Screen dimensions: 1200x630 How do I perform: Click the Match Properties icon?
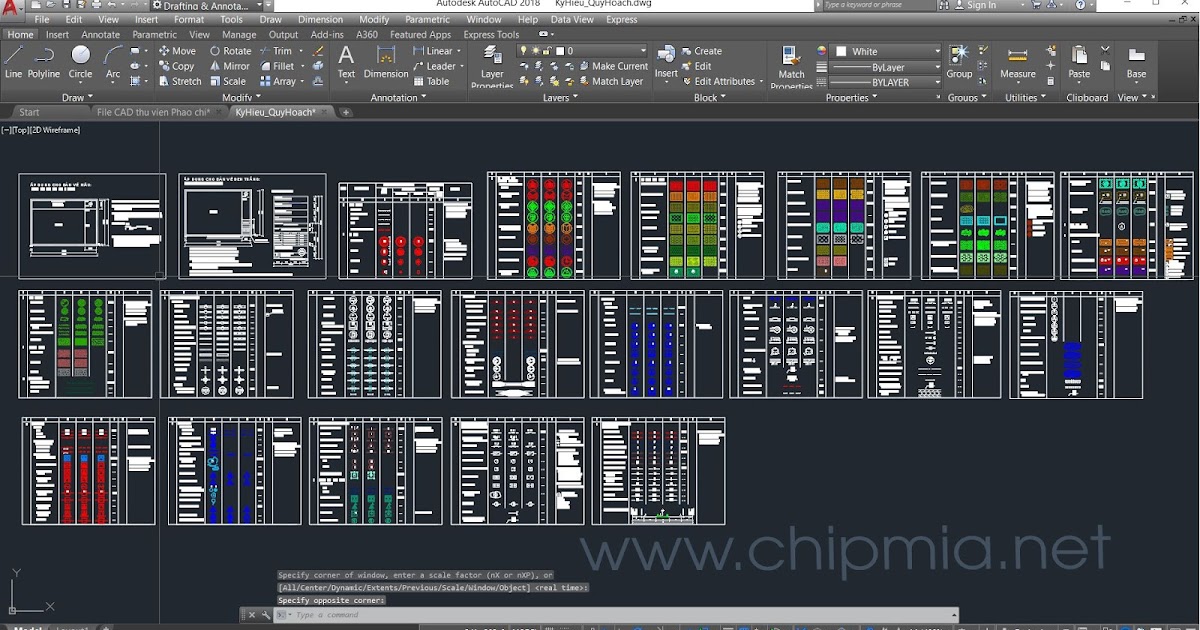click(x=791, y=65)
